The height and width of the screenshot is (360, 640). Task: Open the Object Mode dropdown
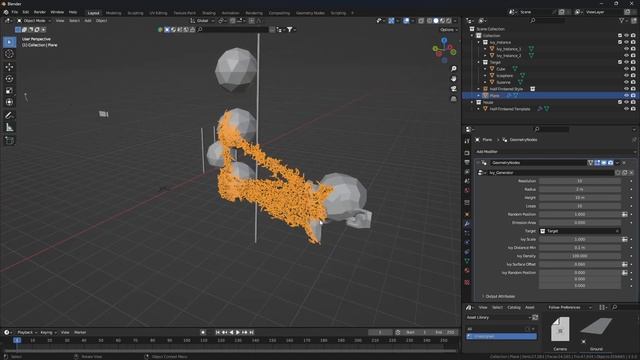coord(34,20)
